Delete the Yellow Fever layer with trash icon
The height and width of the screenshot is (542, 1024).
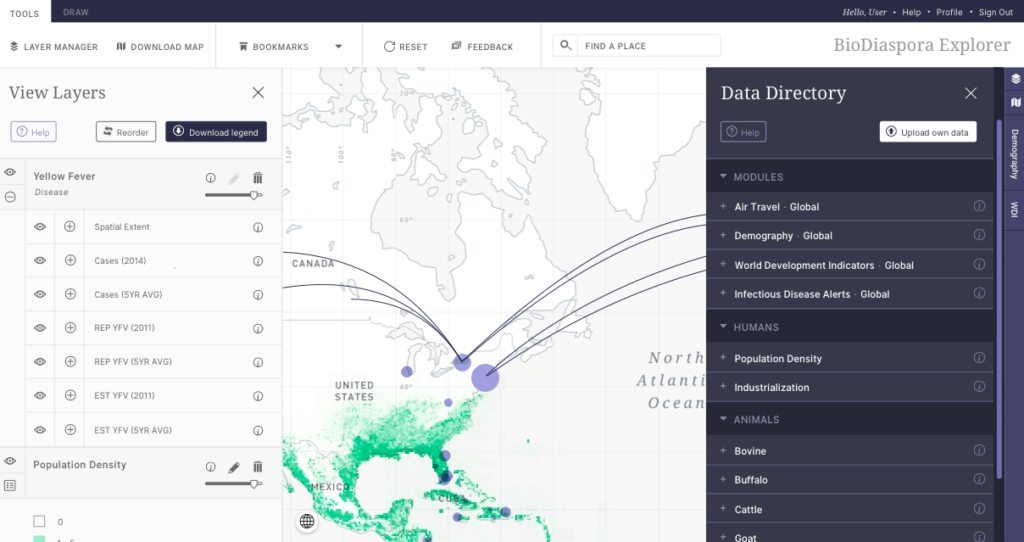[257, 178]
